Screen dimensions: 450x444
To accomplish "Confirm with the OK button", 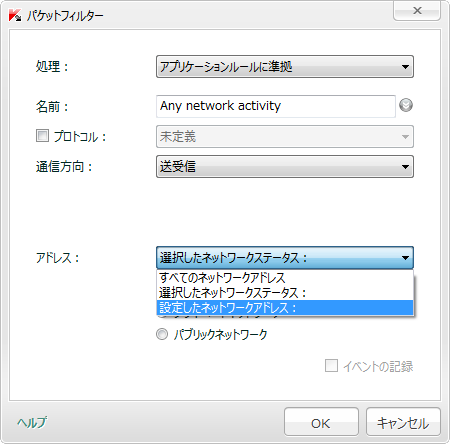I will click(x=321, y=422).
